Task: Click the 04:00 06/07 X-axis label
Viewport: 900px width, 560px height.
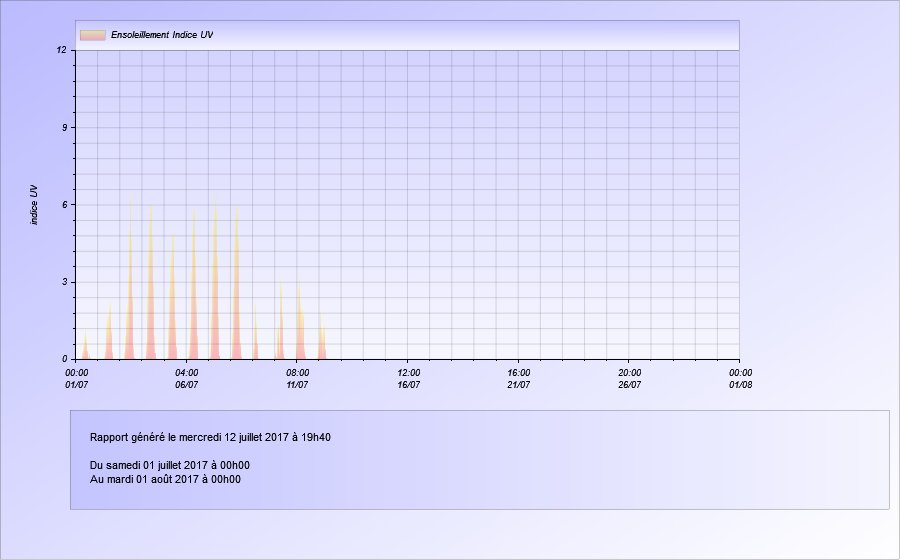Action: 187,378
